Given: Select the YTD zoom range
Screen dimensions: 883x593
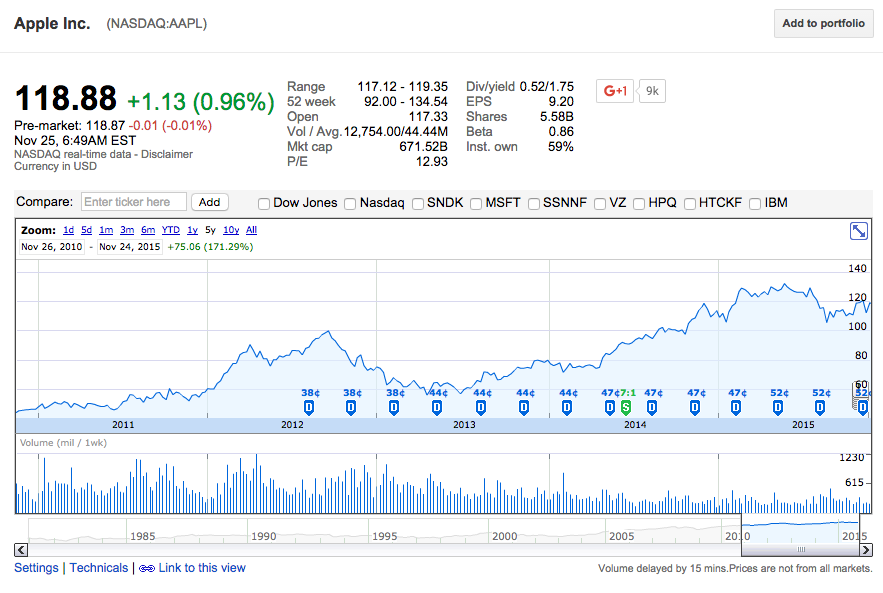Looking at the screenshot, I should pos(170,230).
